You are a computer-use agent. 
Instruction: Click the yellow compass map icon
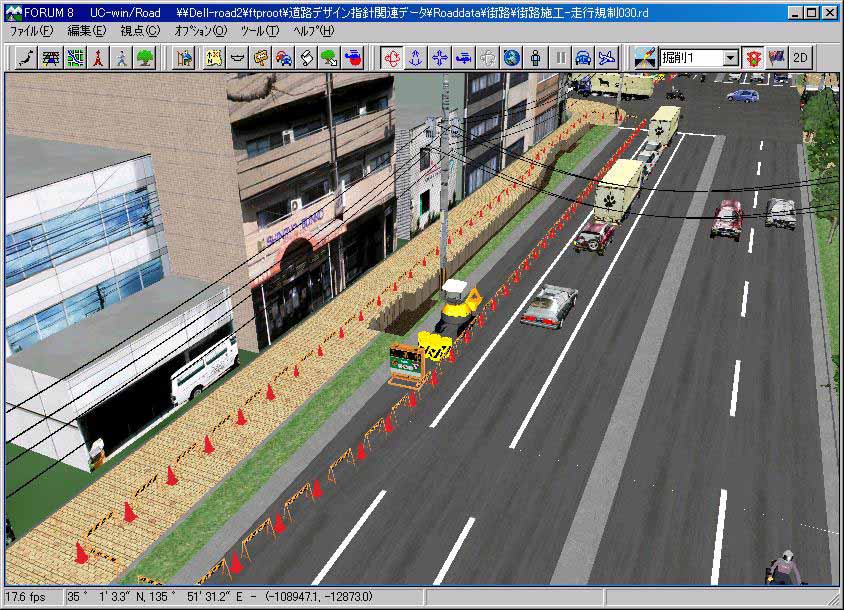click(214, 58)
